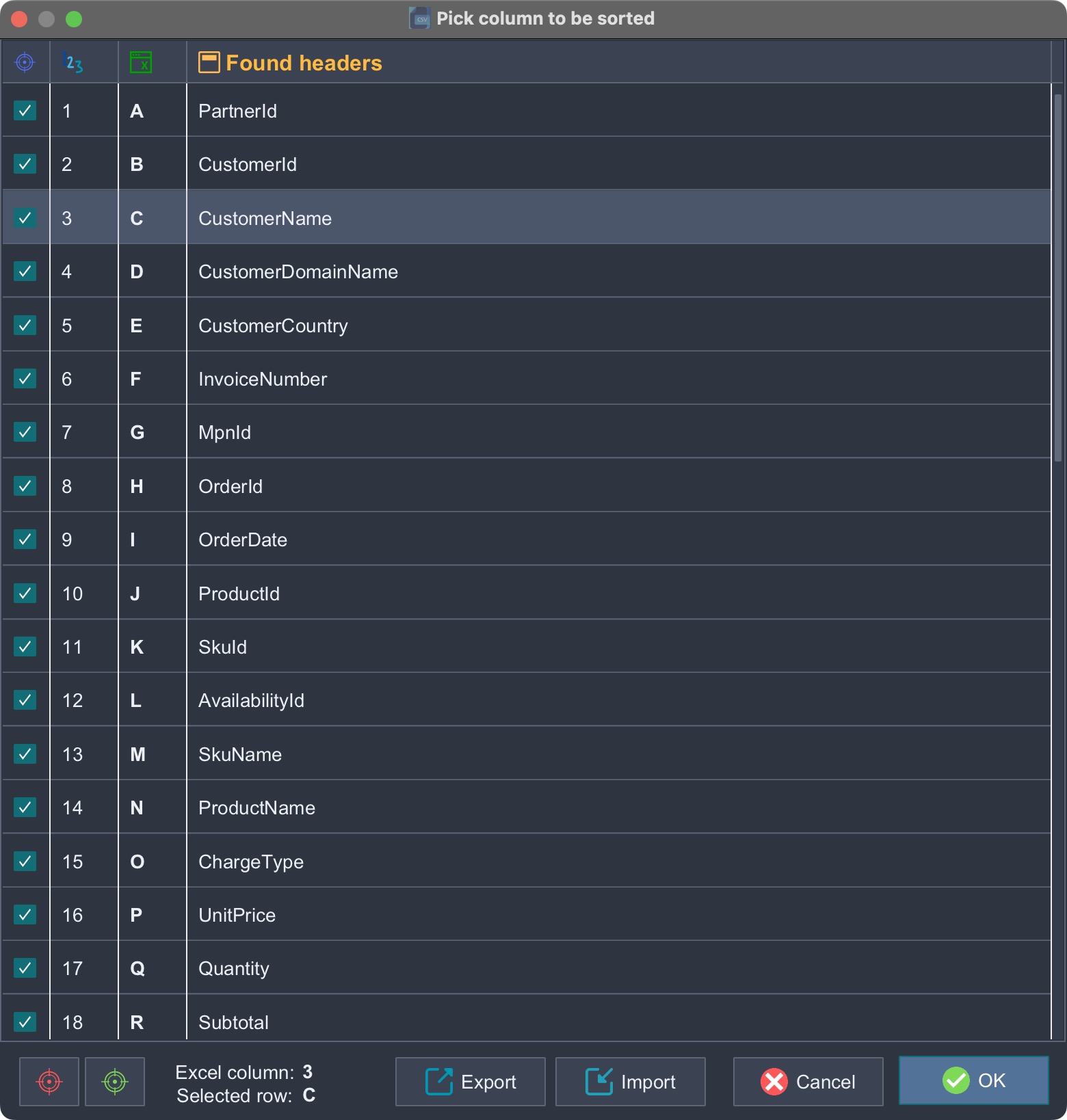Toggle the OrderId row checkbox

(x=25, y=486)
